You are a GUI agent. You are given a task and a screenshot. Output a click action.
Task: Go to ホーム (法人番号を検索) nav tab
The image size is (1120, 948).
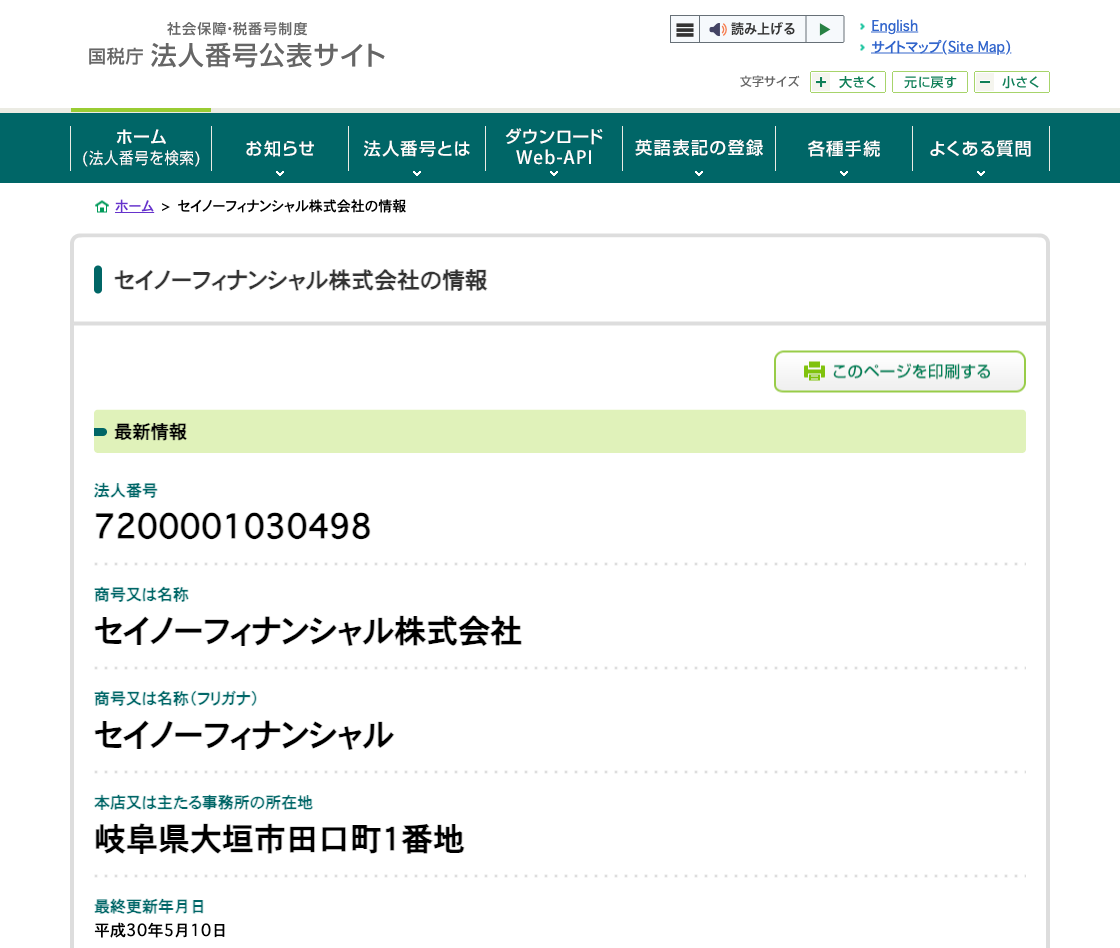click(x=141, y=148)
